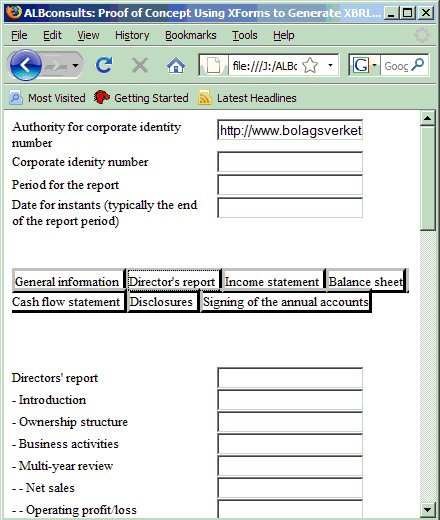Expand the address bar URL dropdown
Screen dimensions: 440x520
(330, 65)
